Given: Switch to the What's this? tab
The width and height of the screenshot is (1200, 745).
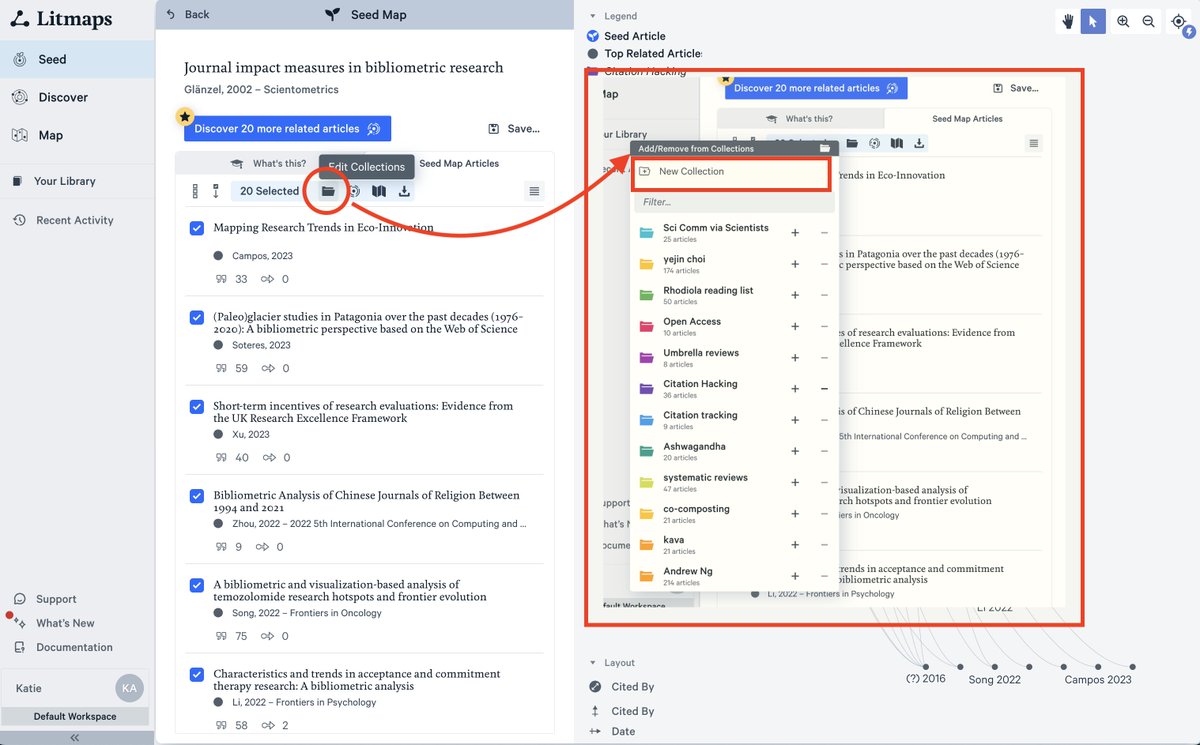Looking at the screenshot, I should pos(267,163).
